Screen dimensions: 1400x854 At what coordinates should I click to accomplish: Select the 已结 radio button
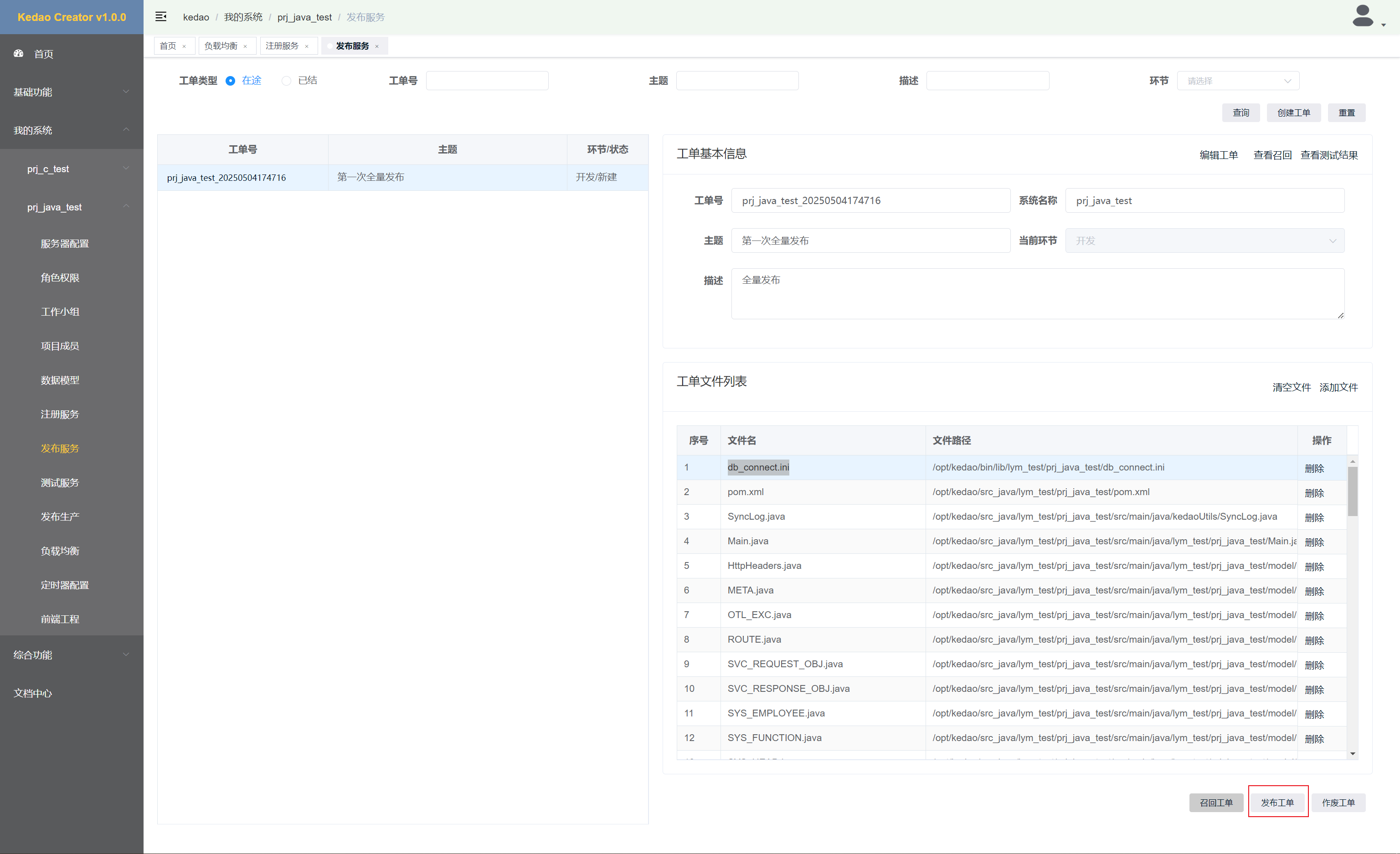pos(286,81)
